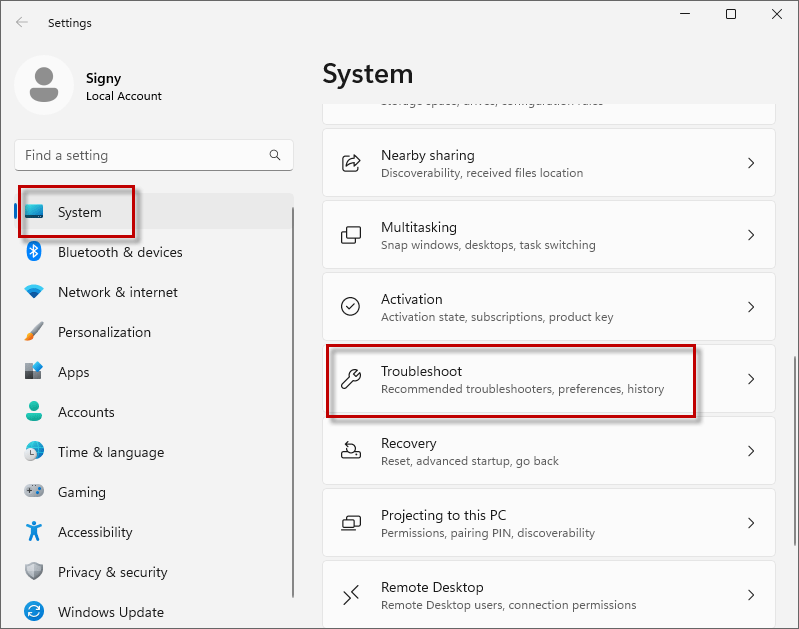Screen dimensions: 799x629
Task: Open the Recovery settings card
Action: click(549, 451)
